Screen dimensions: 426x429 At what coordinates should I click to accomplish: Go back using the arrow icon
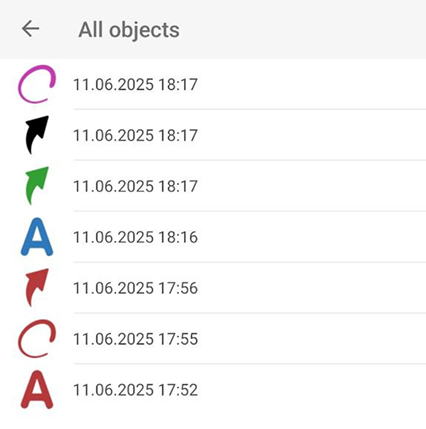31,29
